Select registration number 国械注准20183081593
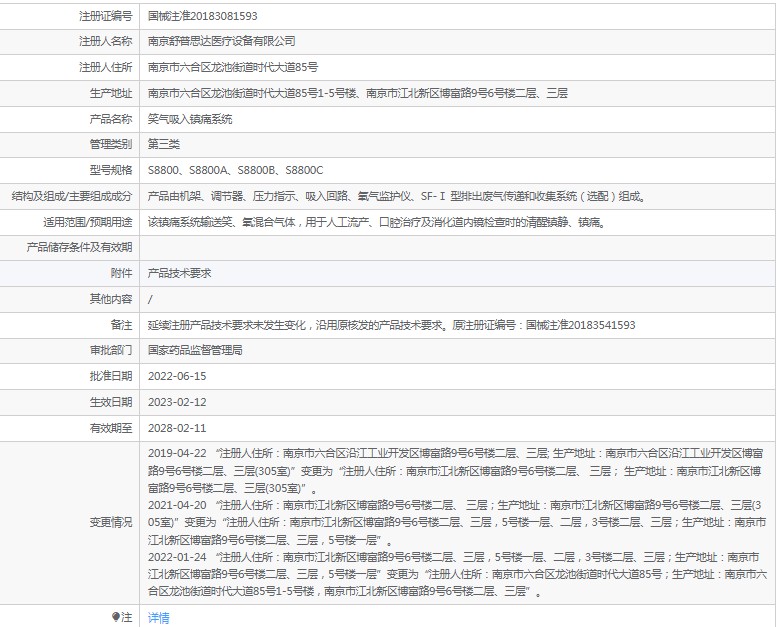 tap(203, 16)
